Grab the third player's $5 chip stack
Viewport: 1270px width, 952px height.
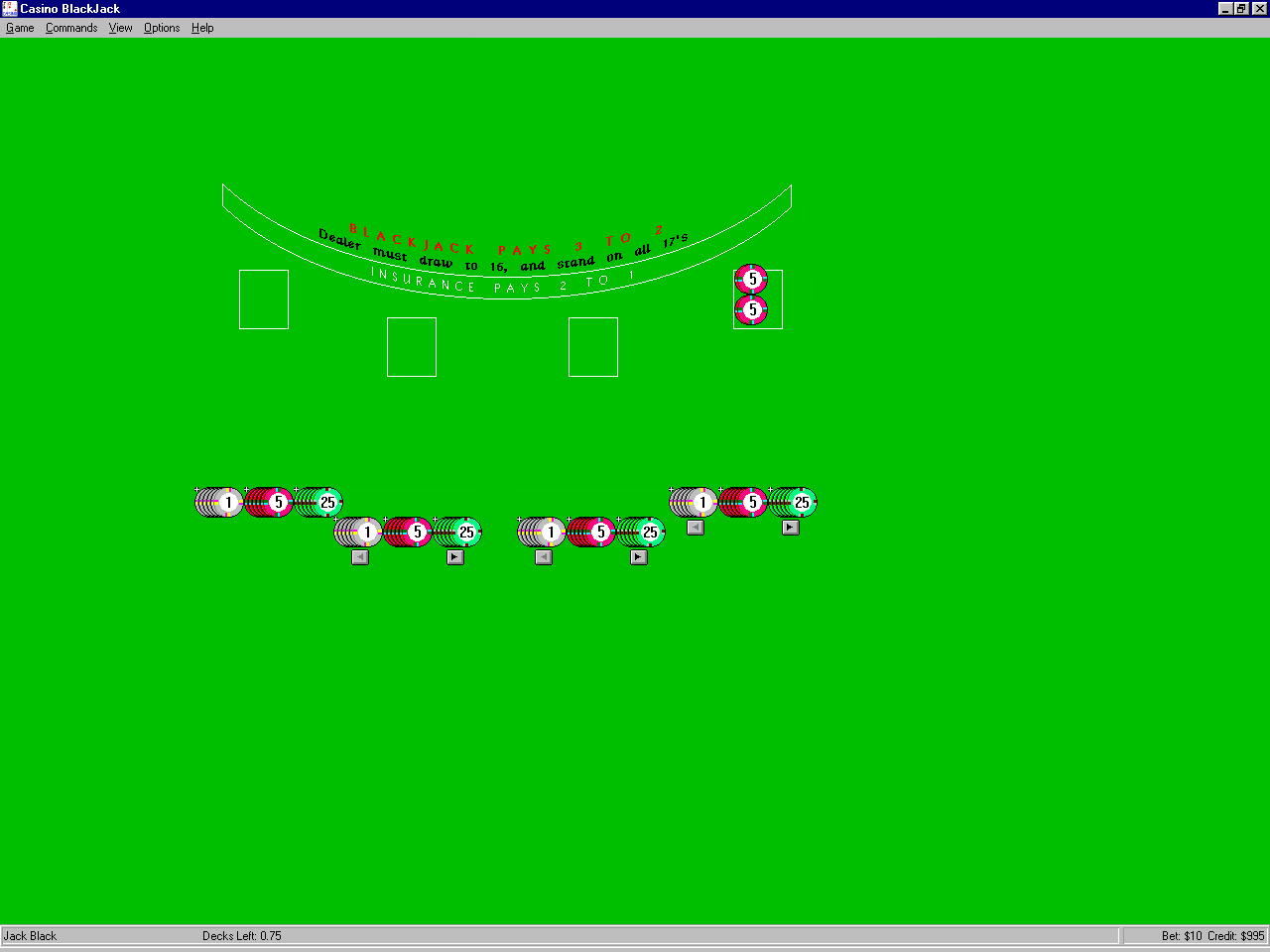point(591,533)
